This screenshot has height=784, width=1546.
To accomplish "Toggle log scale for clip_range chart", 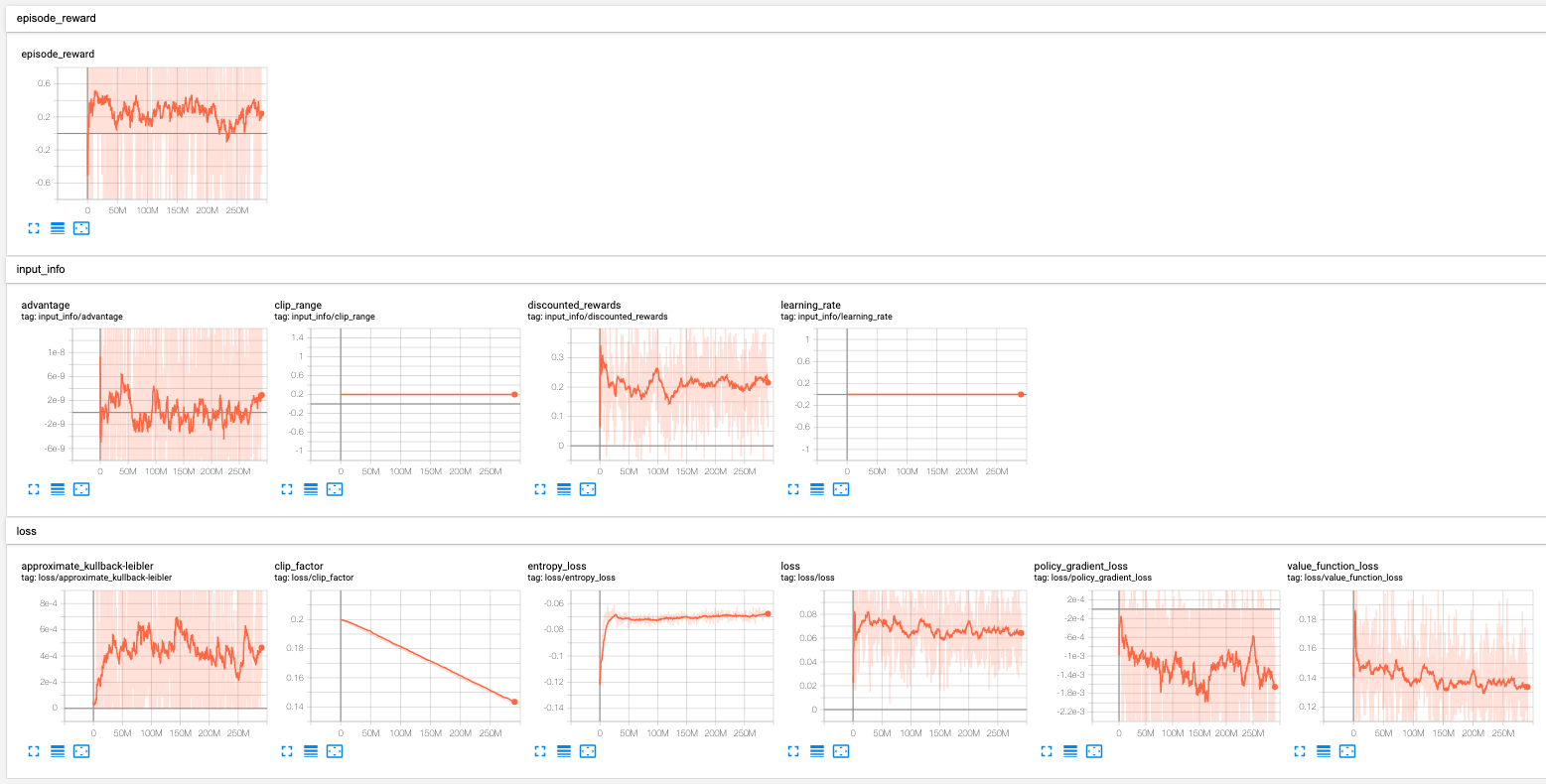I will click(x=311, y=489).
